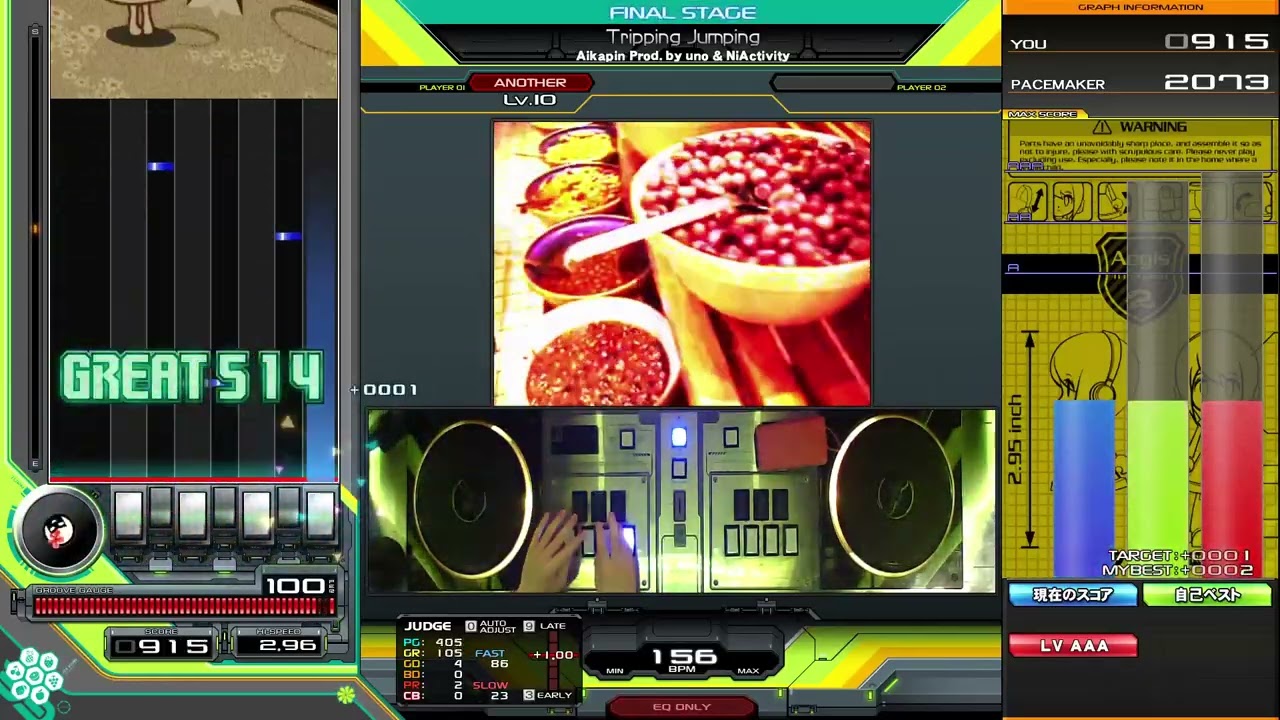Image resolution: width=1280 pixels, height=720 pixels.
Task: Click the hand-cam controller video
Action: tap(681, 501)
